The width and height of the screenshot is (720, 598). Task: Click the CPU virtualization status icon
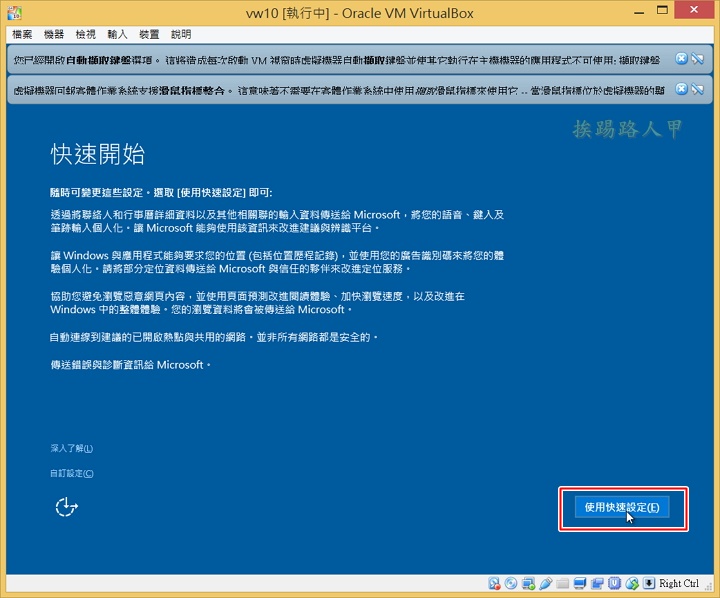tap(614, 583)
